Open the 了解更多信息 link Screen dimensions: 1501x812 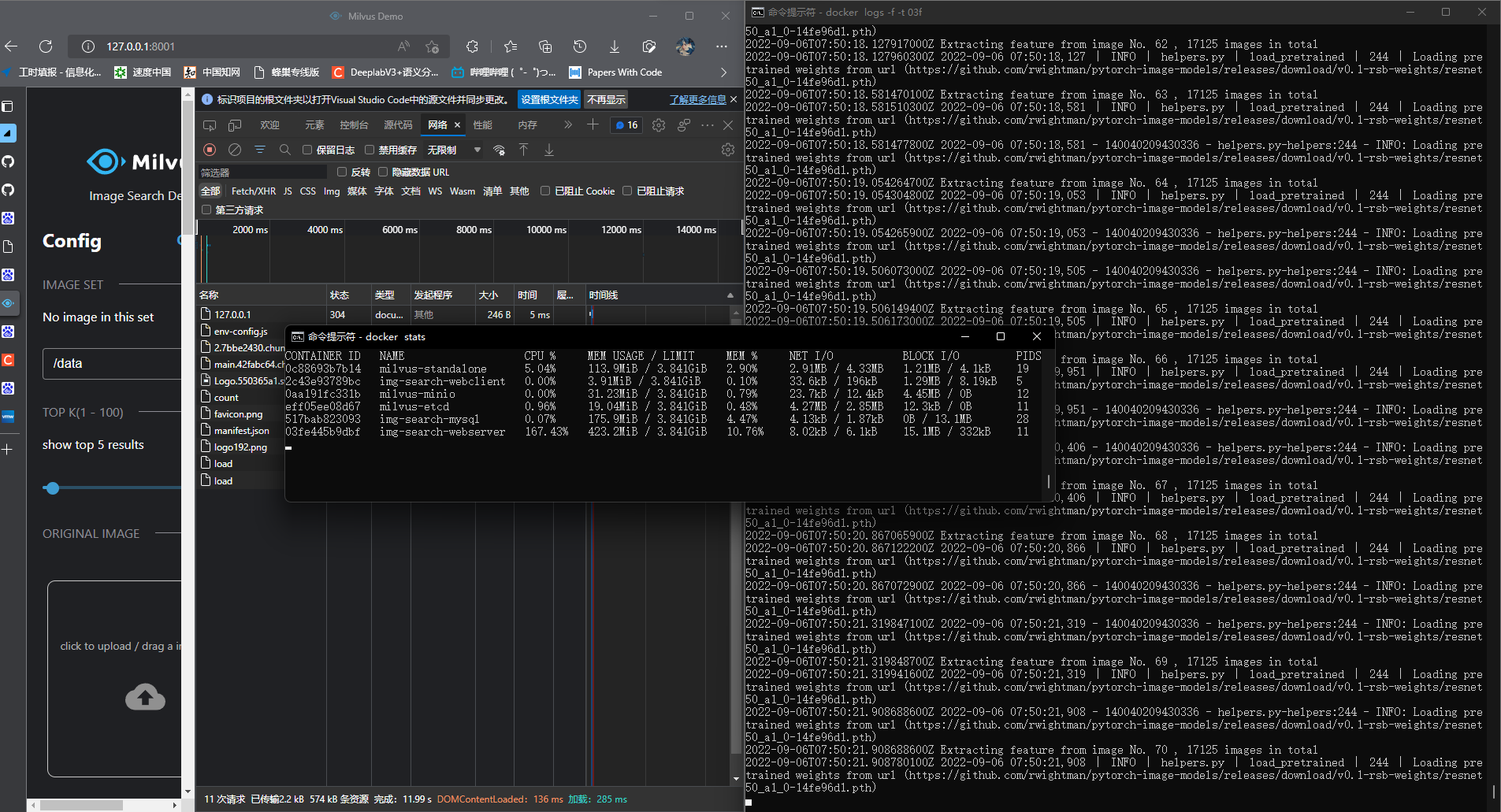tap(700, 99)
